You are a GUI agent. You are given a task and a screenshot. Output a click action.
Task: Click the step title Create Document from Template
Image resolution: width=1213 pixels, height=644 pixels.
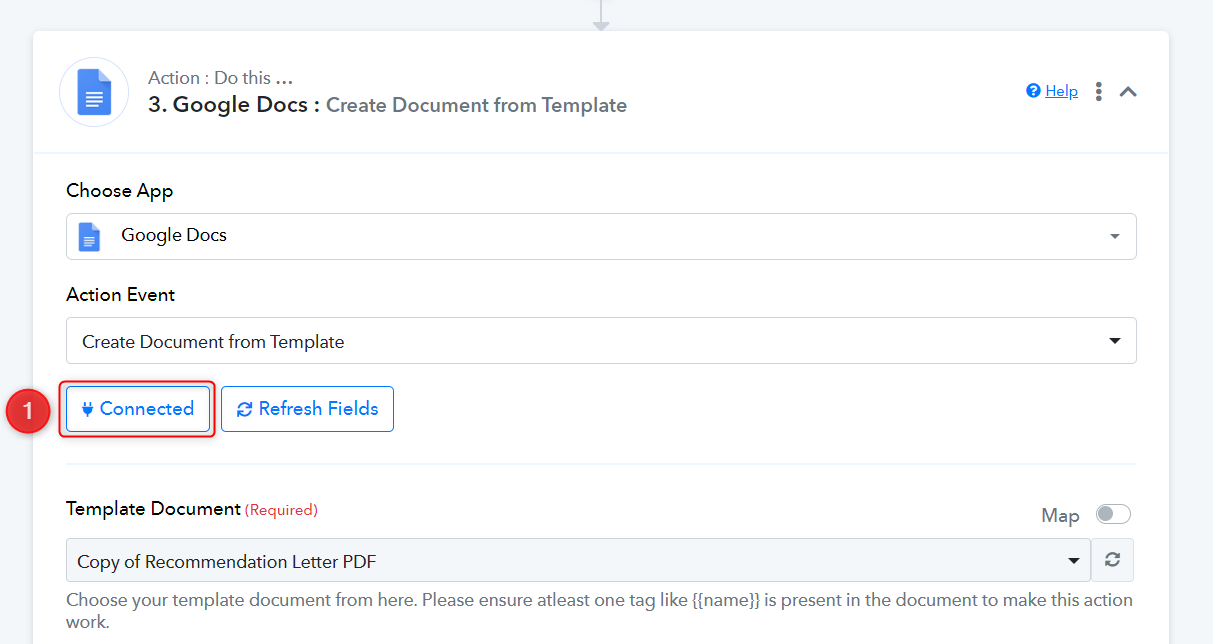[x=476, y=105]
